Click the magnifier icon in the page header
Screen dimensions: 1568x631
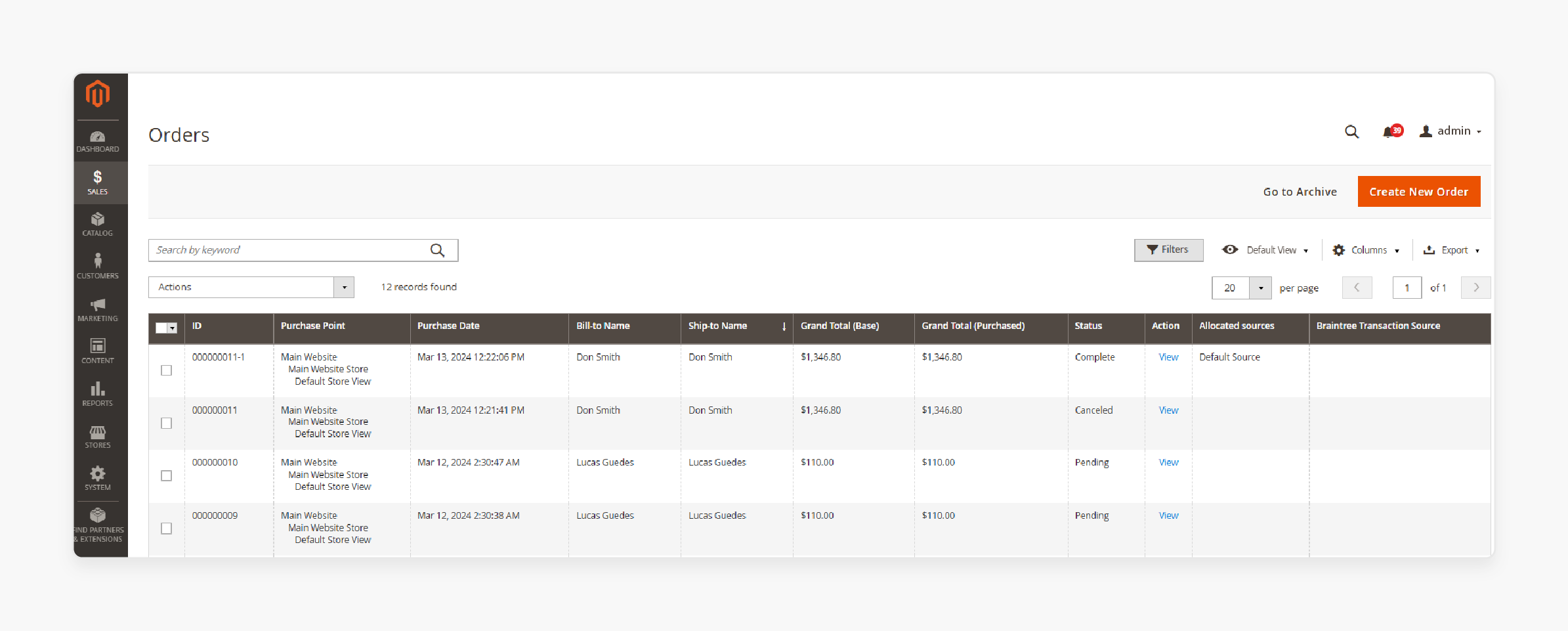tap(1351, 132)
